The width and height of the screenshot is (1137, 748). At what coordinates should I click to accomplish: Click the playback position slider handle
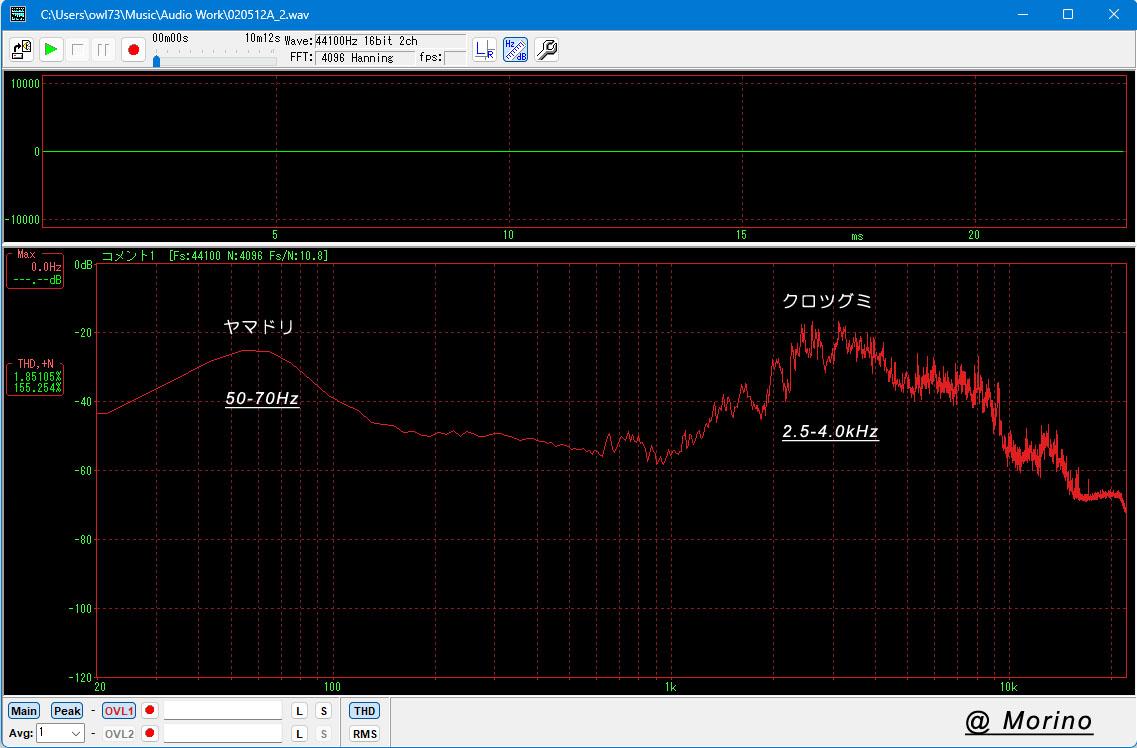pos(156,61)
